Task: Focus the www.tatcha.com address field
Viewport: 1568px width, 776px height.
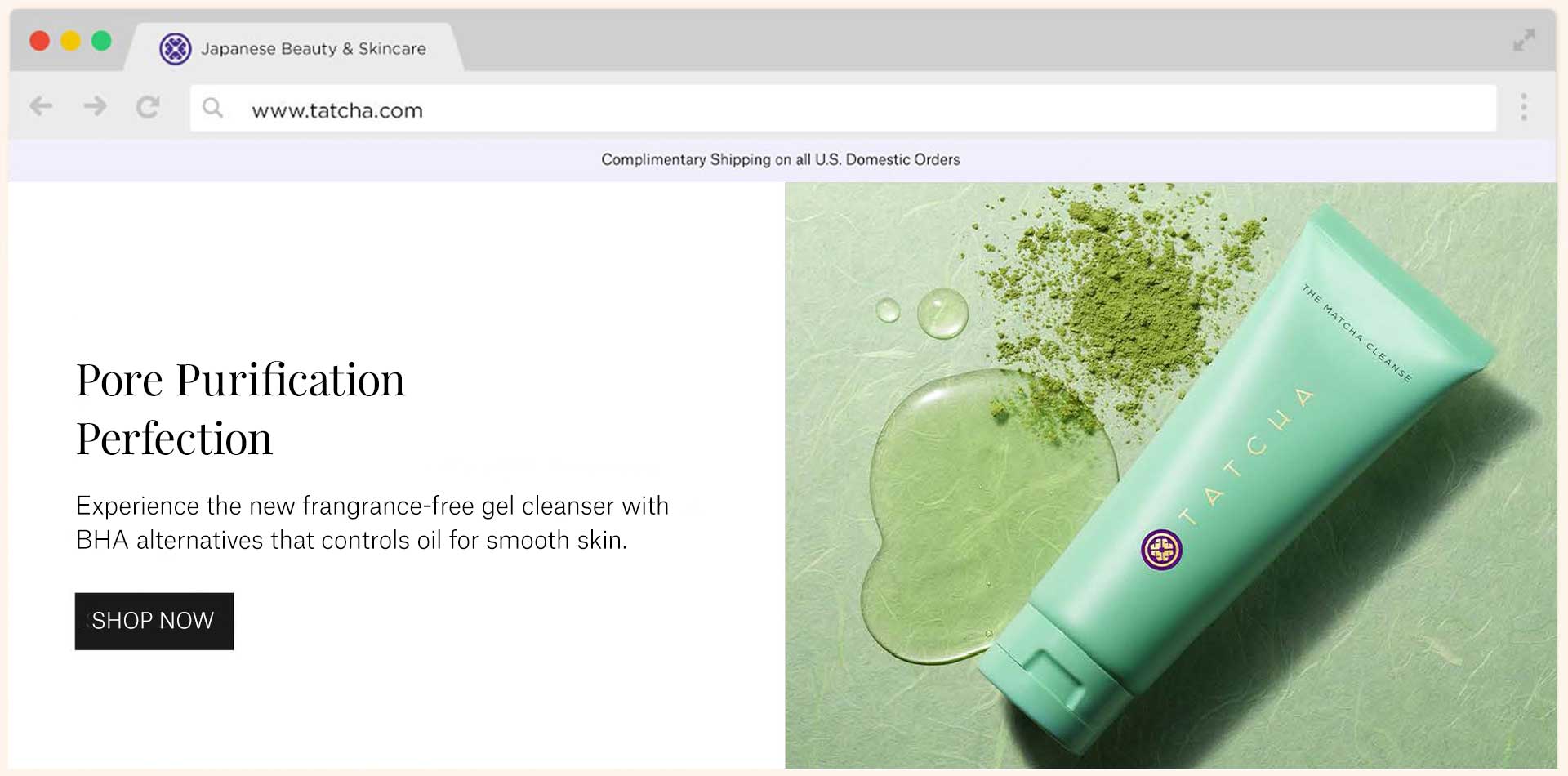Action: [843, 108]
